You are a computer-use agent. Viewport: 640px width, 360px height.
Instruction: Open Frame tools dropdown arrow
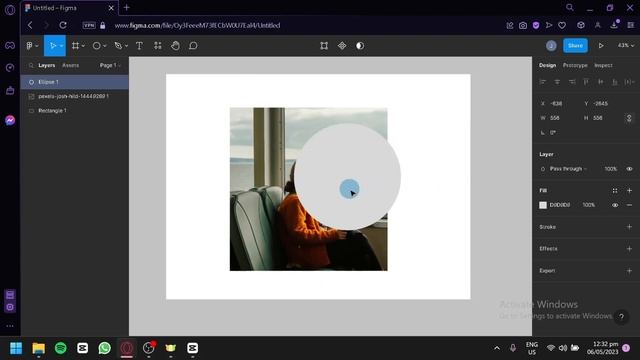tap(83, 46)
